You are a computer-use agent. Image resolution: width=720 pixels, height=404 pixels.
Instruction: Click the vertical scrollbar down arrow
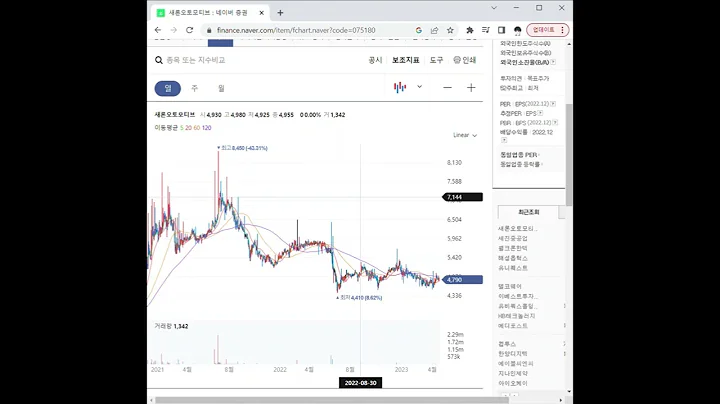[569, 392]
